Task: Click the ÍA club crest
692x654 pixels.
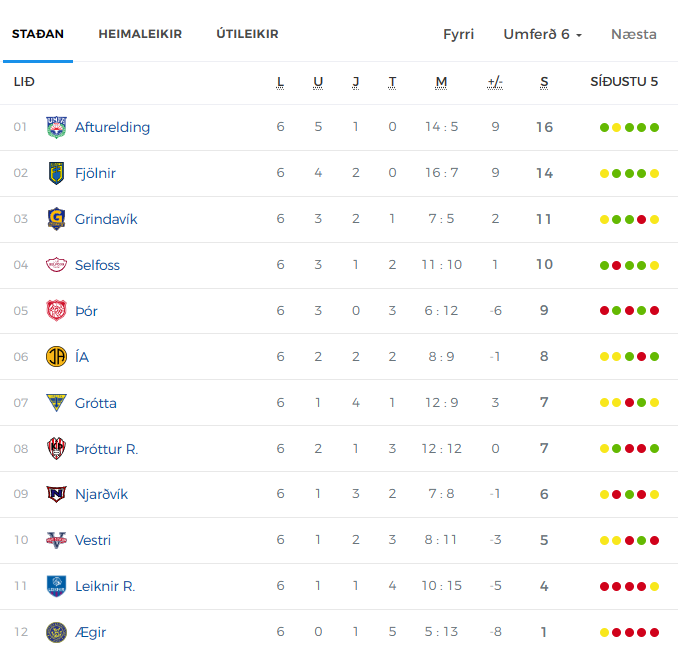Action: tap(56, 357)
